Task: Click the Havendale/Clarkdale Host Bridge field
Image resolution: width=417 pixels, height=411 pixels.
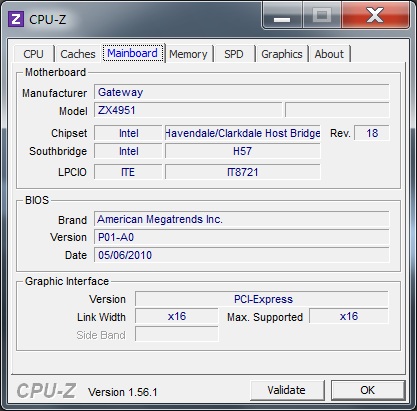Action: coord(243,133)
